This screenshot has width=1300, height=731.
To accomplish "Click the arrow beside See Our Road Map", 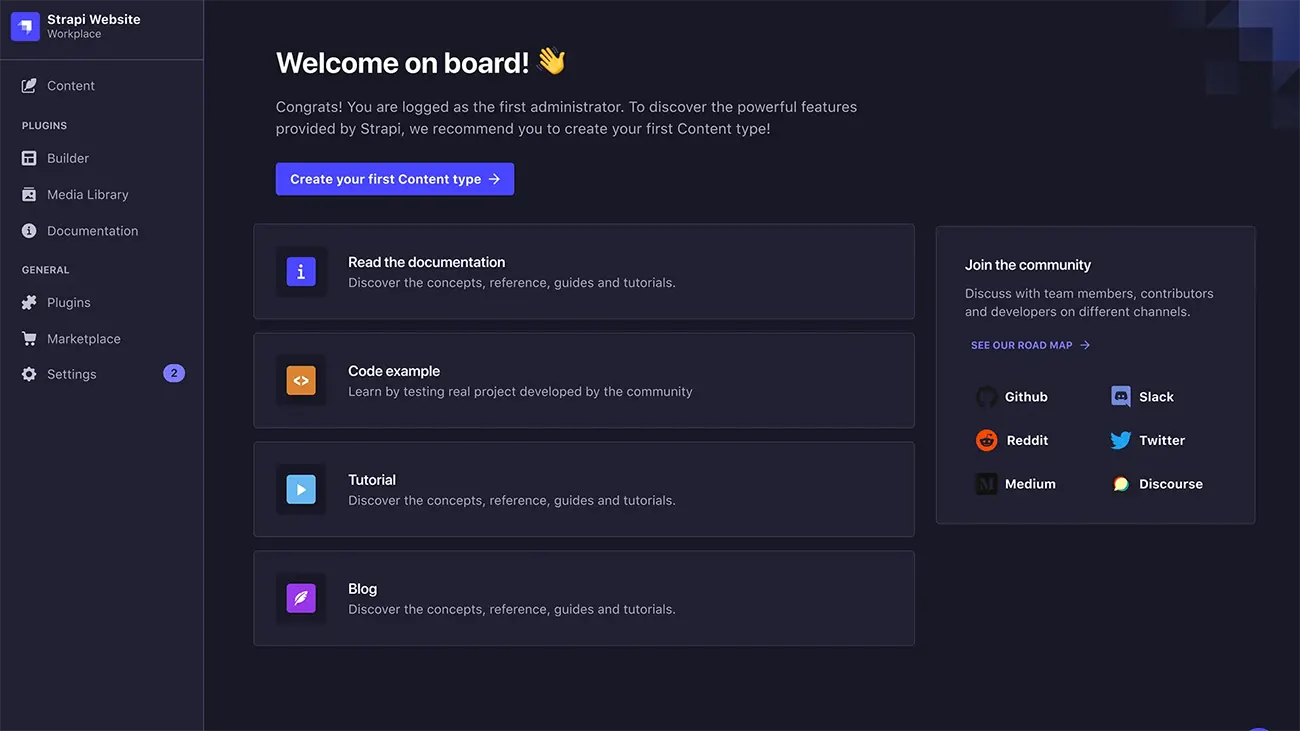I will 1085,345.
